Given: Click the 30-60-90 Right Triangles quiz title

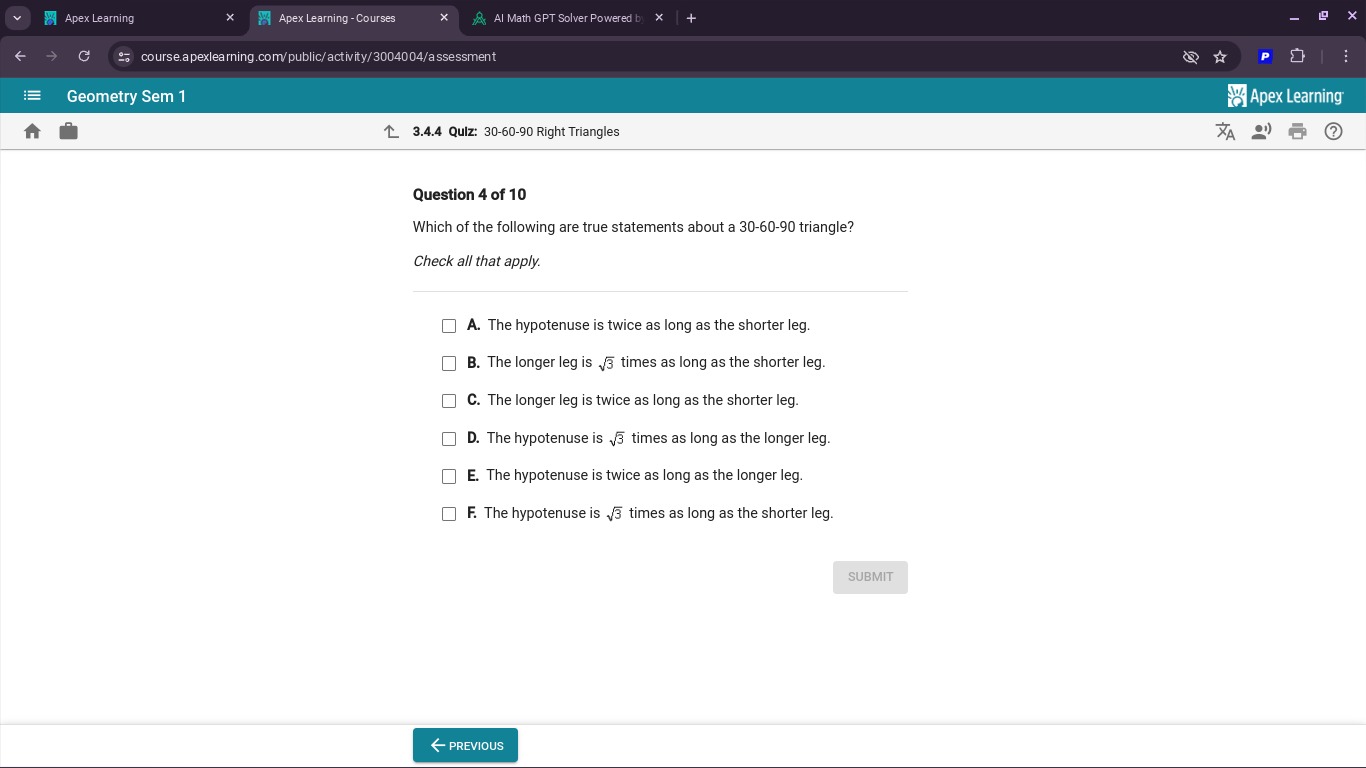Looking at the screenshot, I should click(551, 132).
